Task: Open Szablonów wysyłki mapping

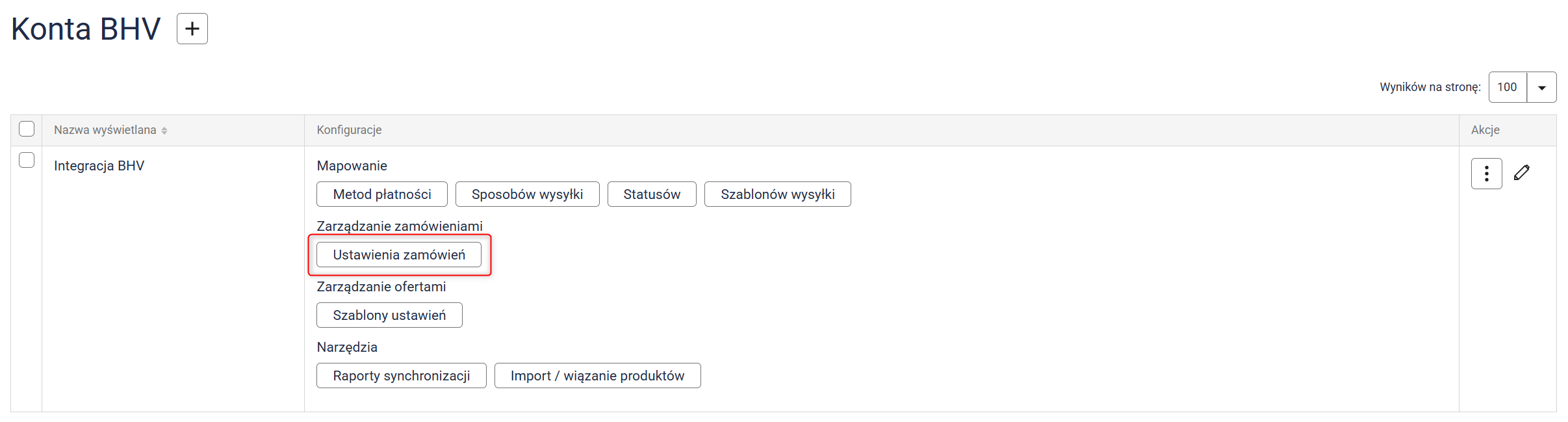Action: point(777,194)
